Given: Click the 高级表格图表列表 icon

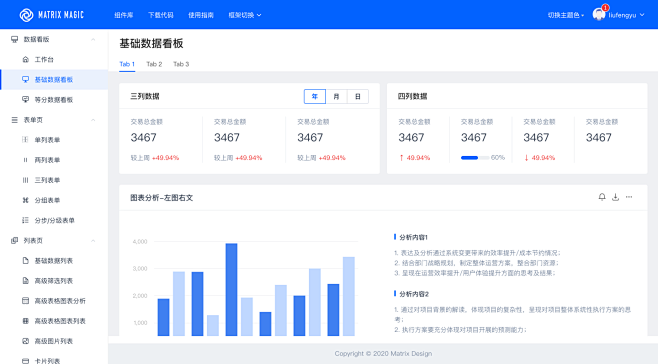Looking at the screenshot, I should (x=26, y=321).
